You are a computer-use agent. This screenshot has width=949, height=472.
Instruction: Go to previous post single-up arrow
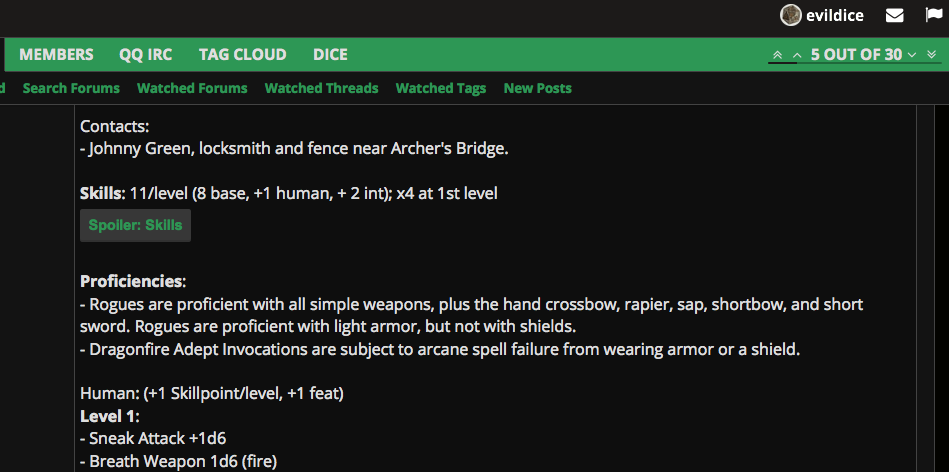point(797,55)
